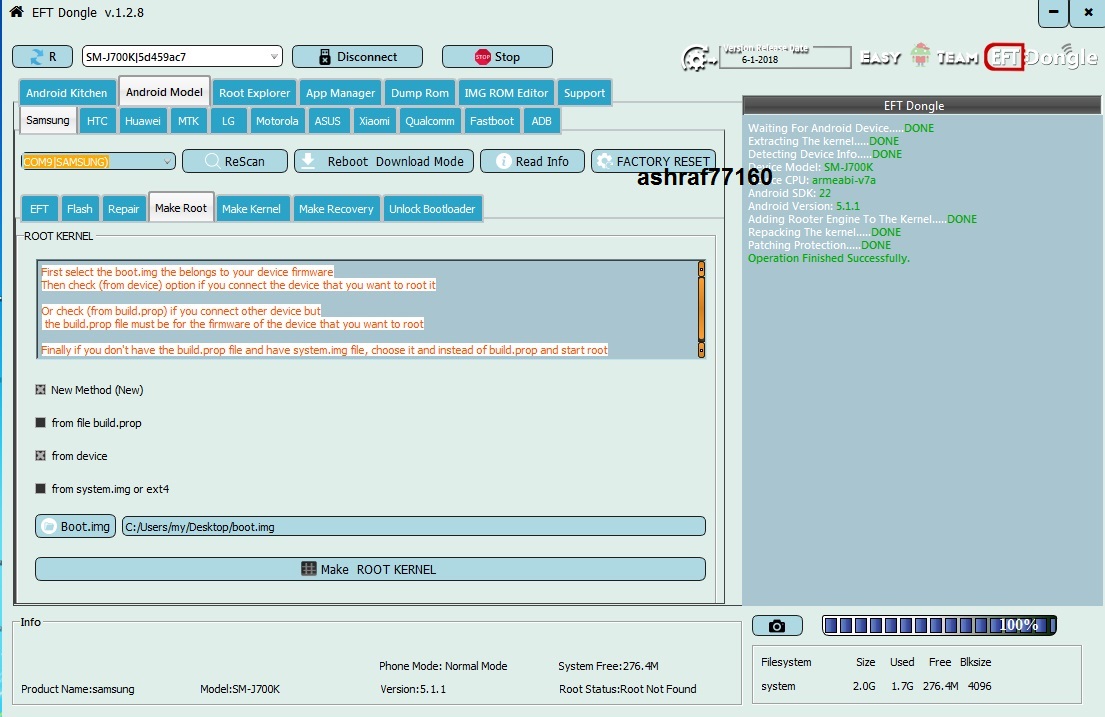The height and width of the screenshot is (717, 1105).
Task: Click the Disconnect button
Action: [x=357, y=56]
